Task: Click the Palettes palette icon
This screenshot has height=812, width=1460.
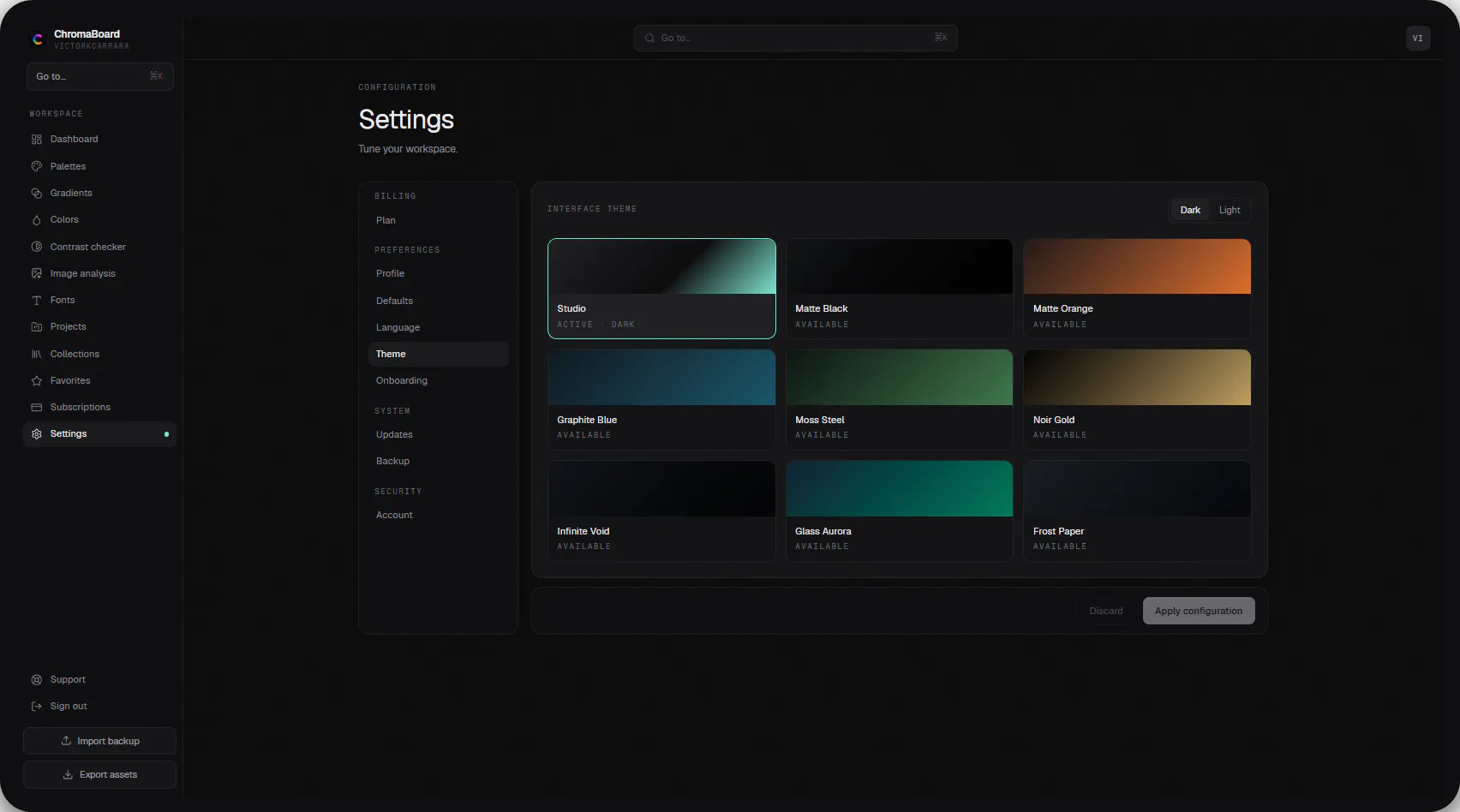Action: (36, 166)
